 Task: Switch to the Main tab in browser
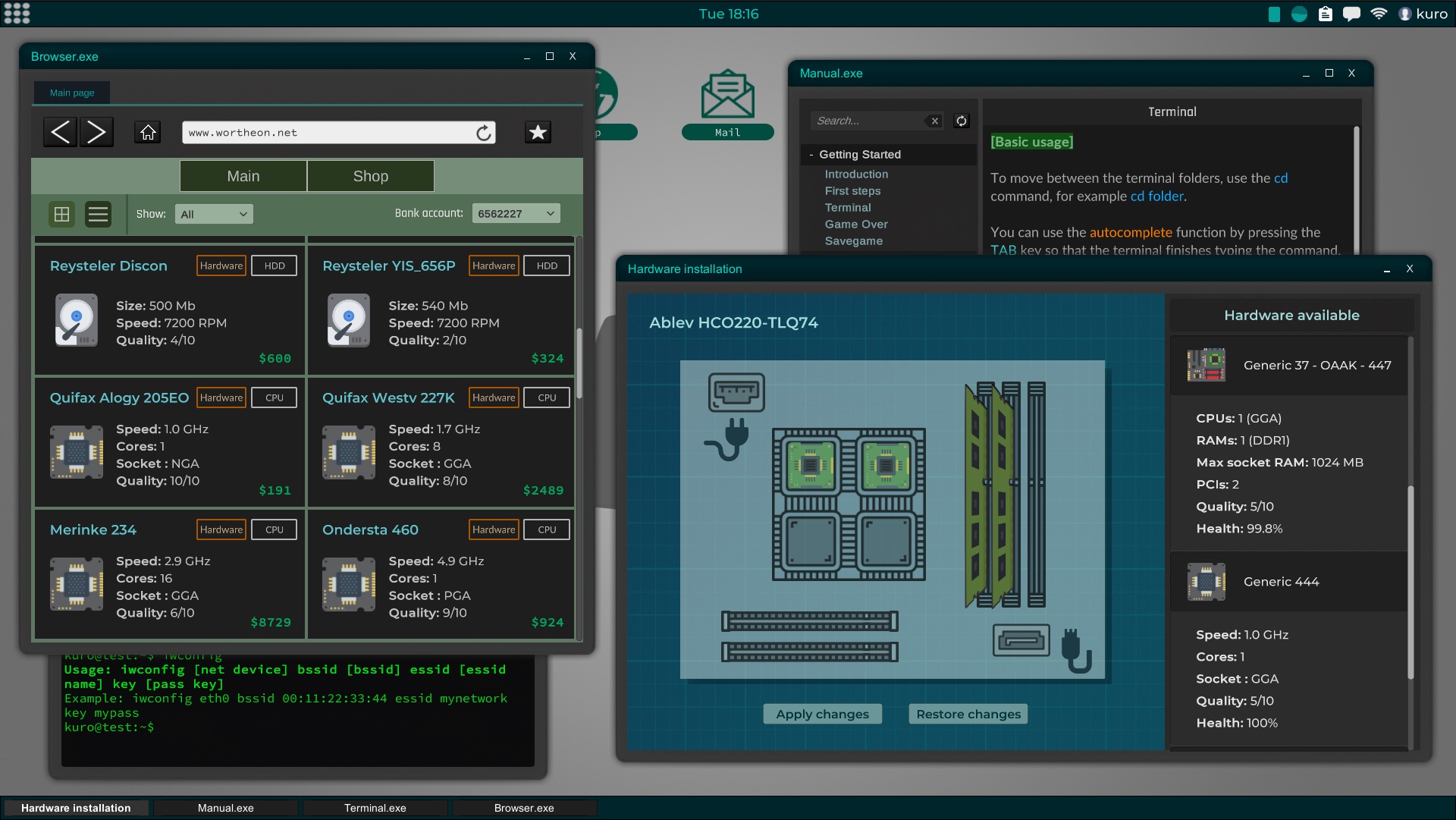[x=242, y=176]
